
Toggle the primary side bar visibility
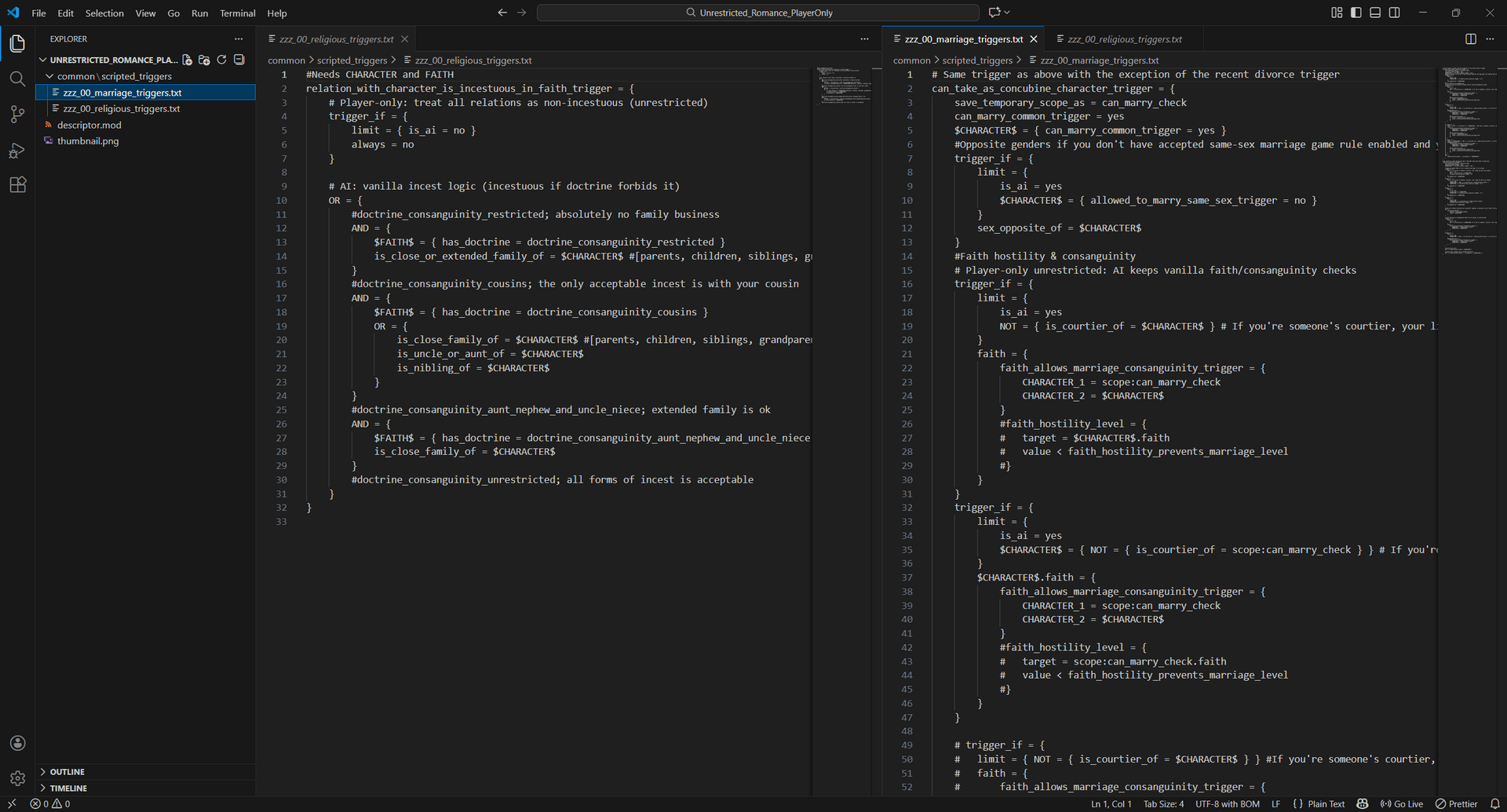click(x=1356, y=13)
